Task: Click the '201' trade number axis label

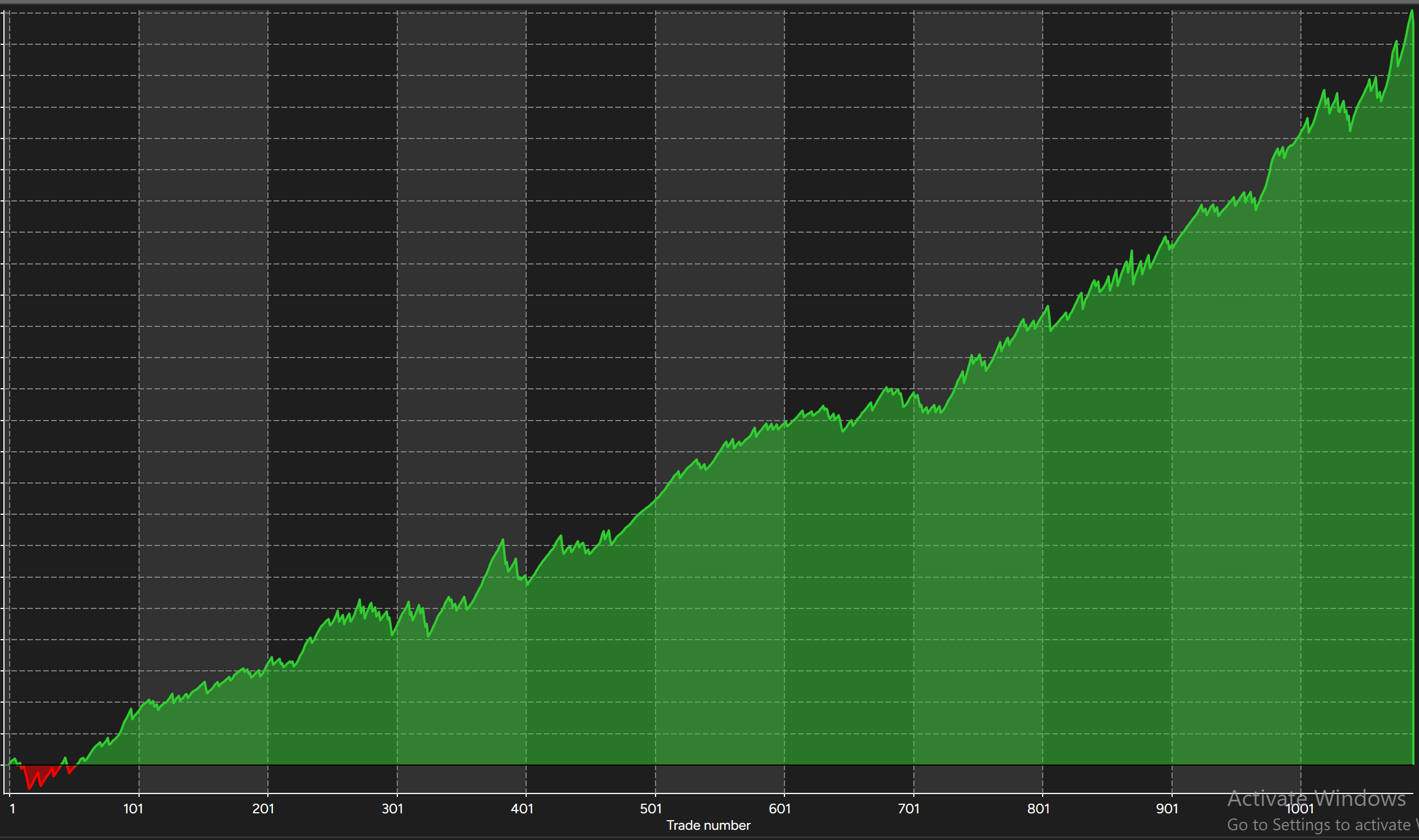Action: (263, 809)
